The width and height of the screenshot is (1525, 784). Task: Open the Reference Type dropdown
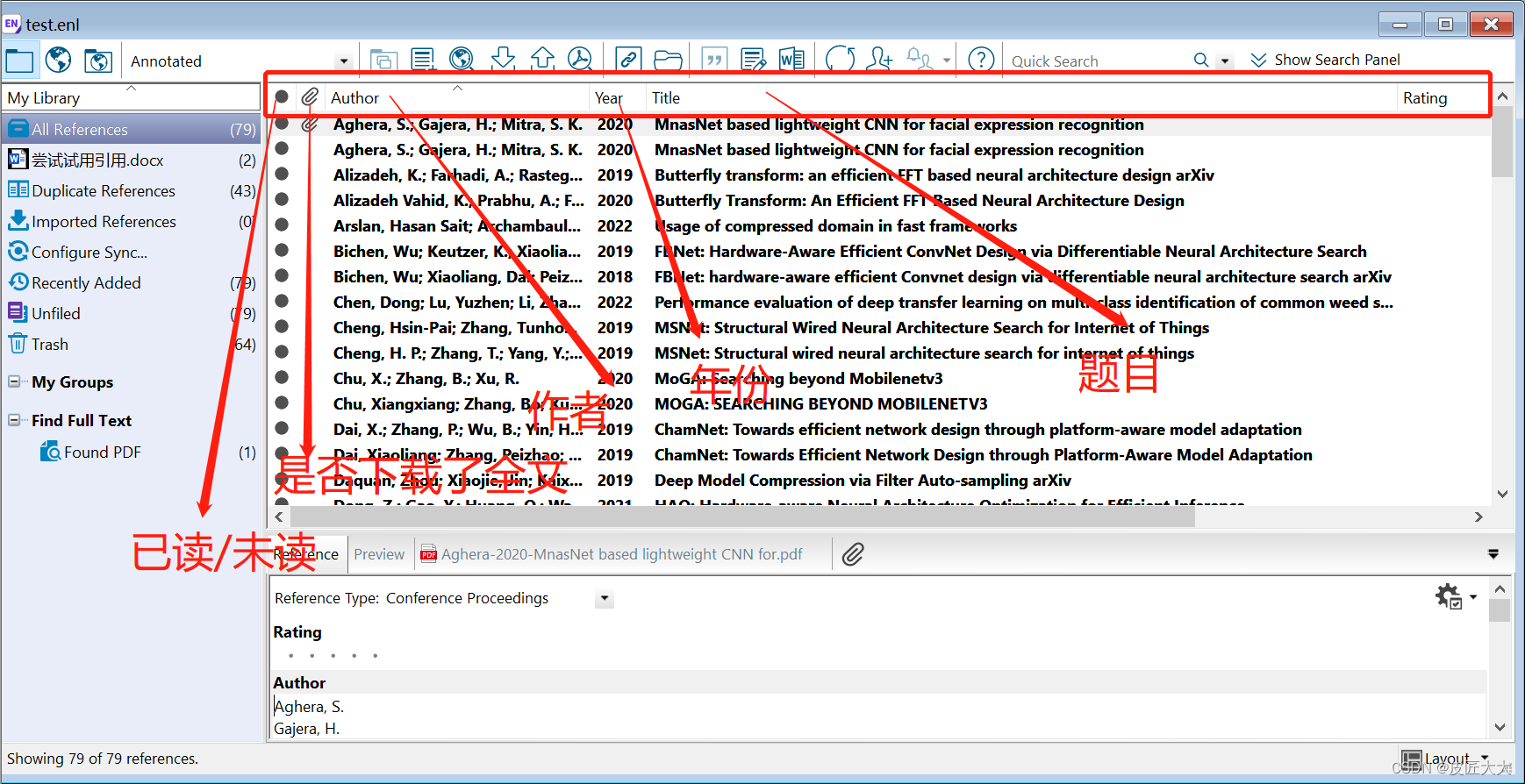pyautogui.click(x=604, y=599)
